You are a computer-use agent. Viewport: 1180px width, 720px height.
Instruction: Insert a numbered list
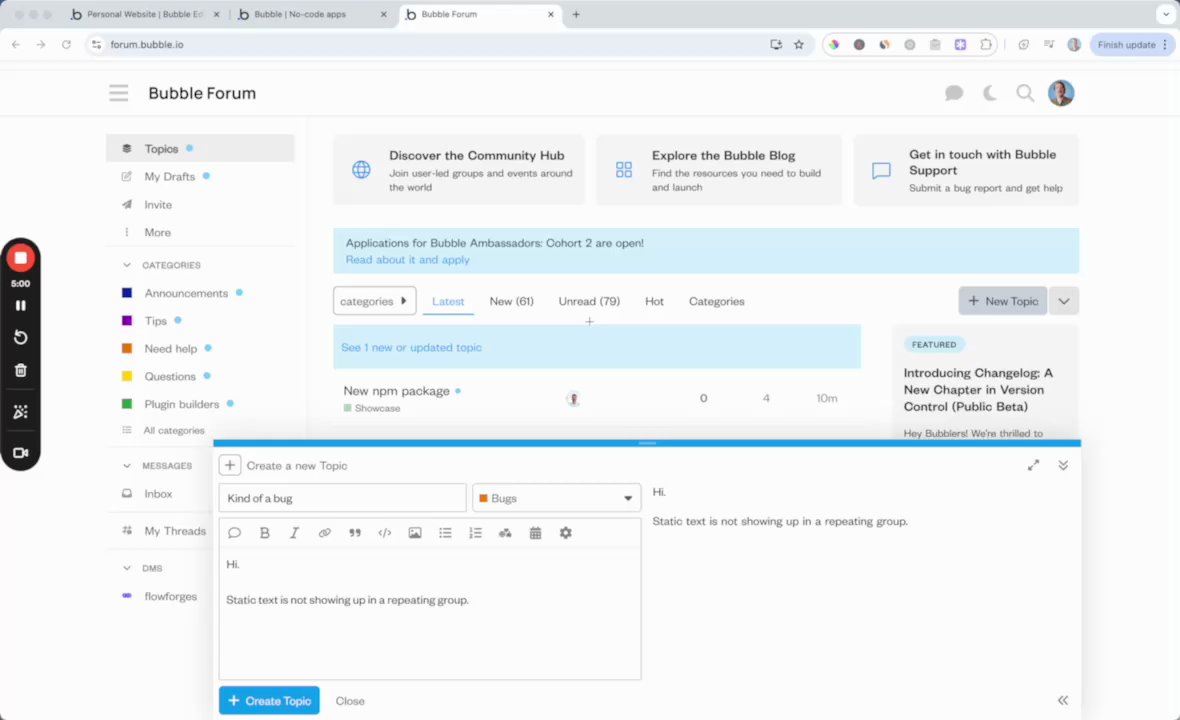click(475, 533)
